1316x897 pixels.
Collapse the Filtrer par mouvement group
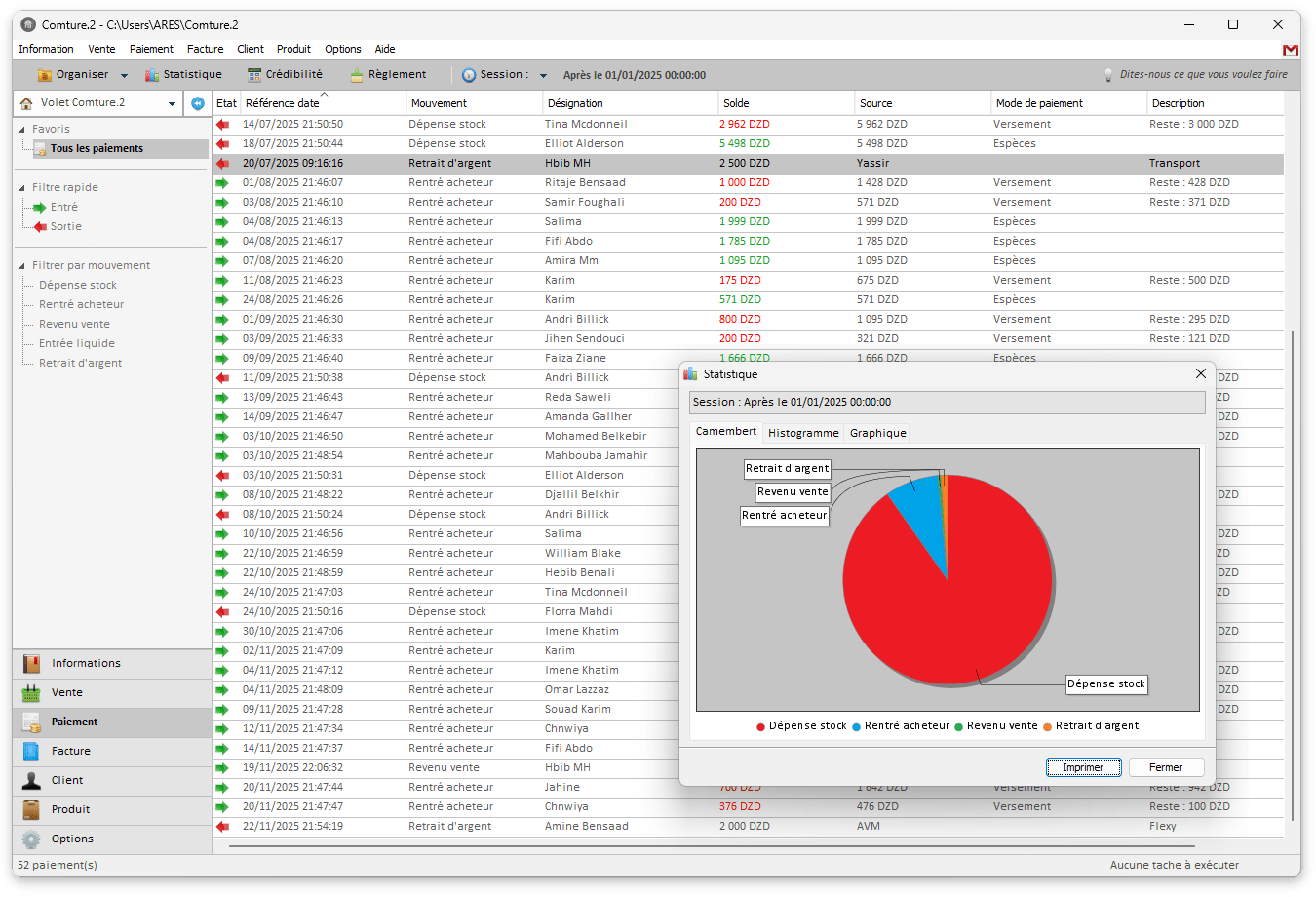pos(22,265)
